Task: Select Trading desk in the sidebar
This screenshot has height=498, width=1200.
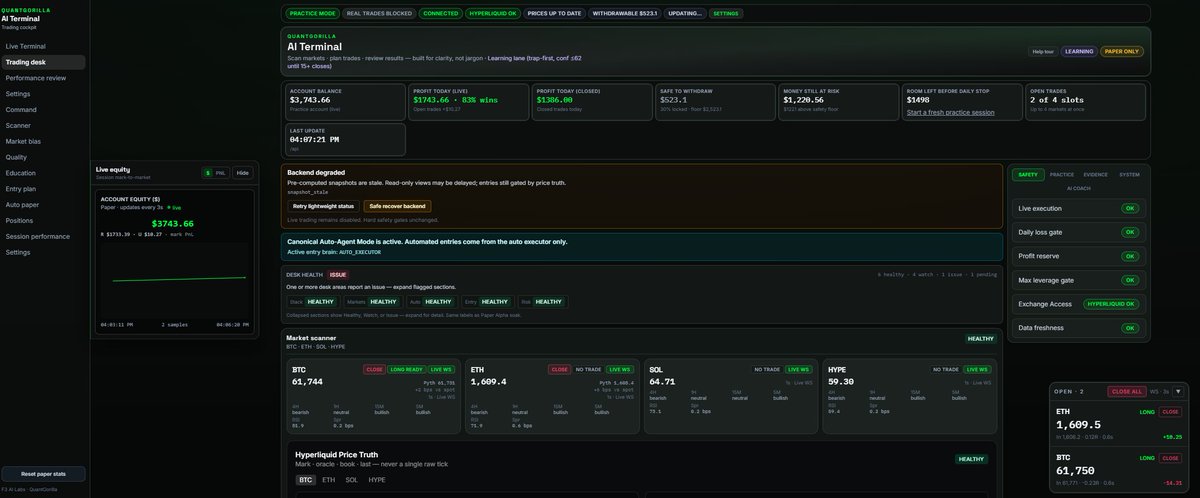Action: tap(43, 62)
